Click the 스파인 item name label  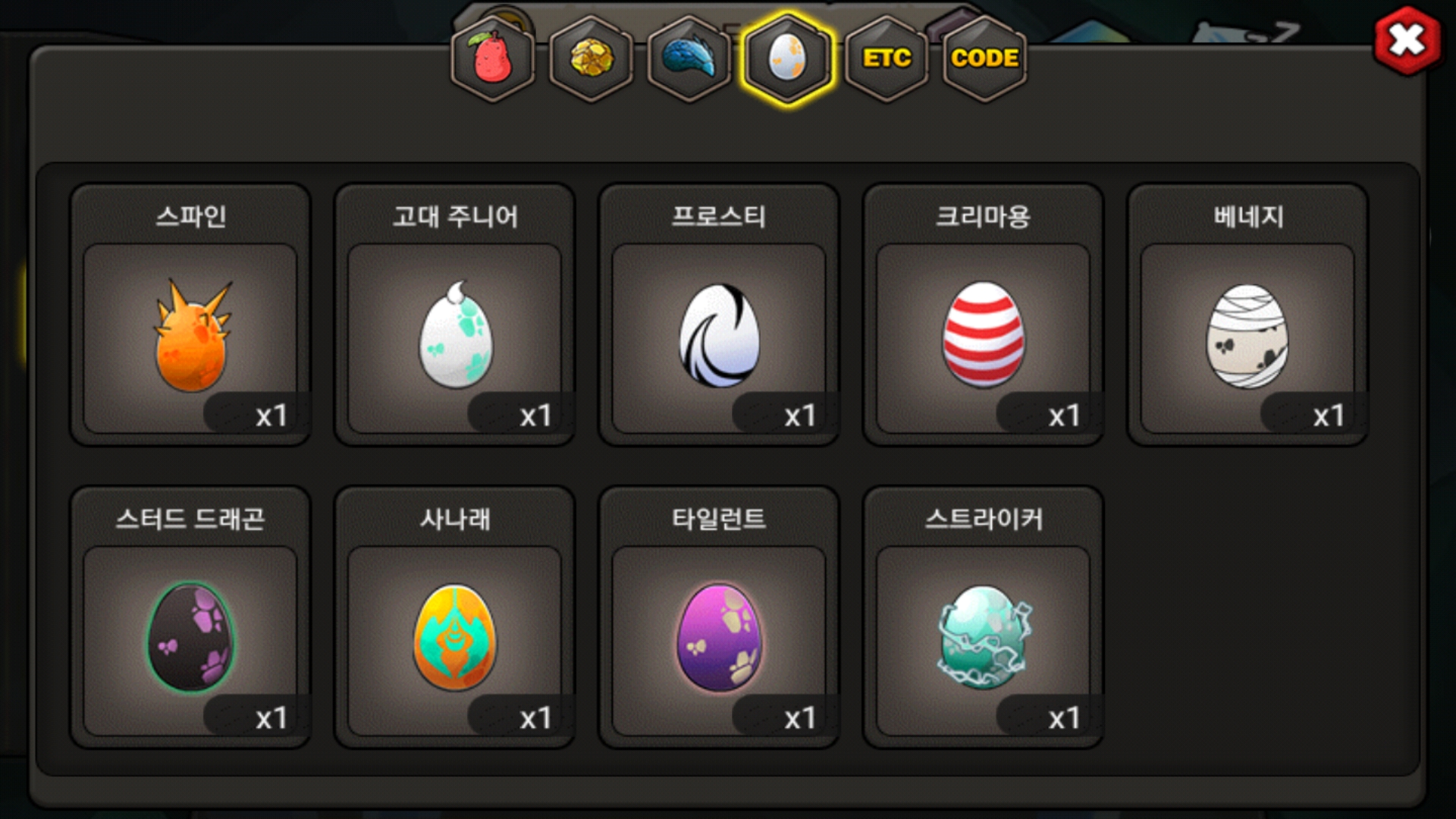pos(190,217)
